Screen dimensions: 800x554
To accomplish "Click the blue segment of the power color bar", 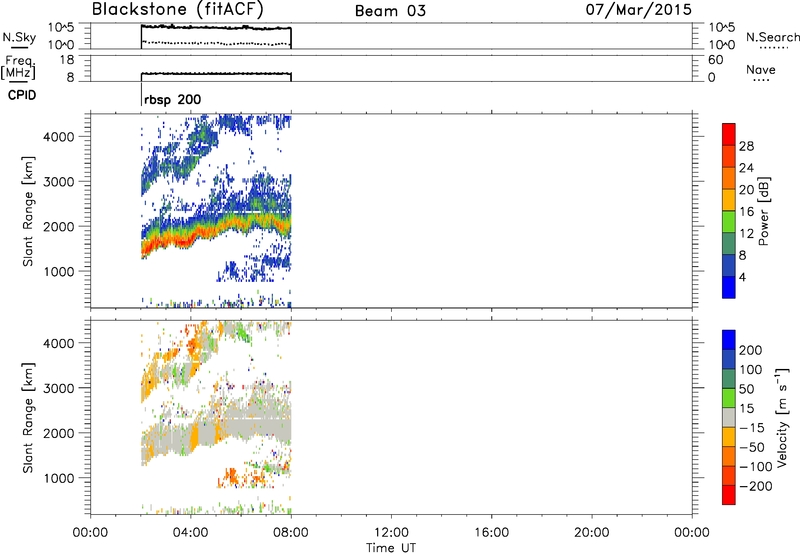I will (729, 287).
